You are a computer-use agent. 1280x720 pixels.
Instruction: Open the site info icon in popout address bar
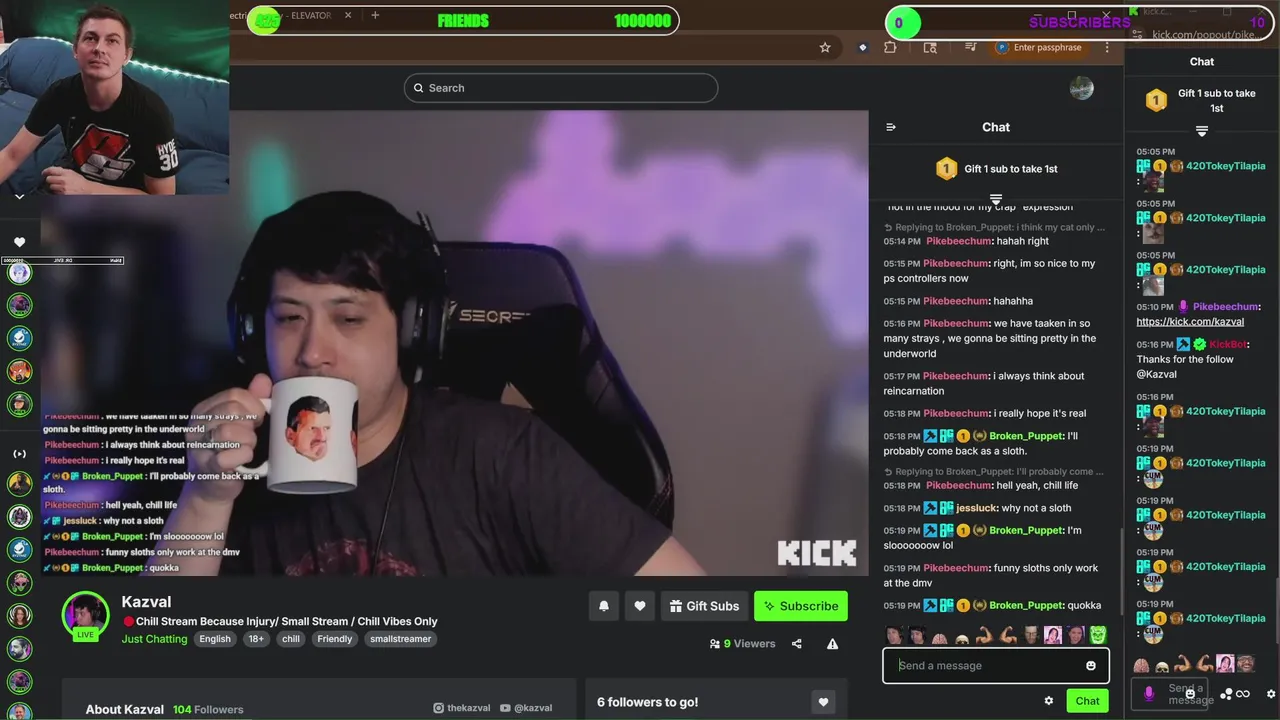[x=1138, y=35]
